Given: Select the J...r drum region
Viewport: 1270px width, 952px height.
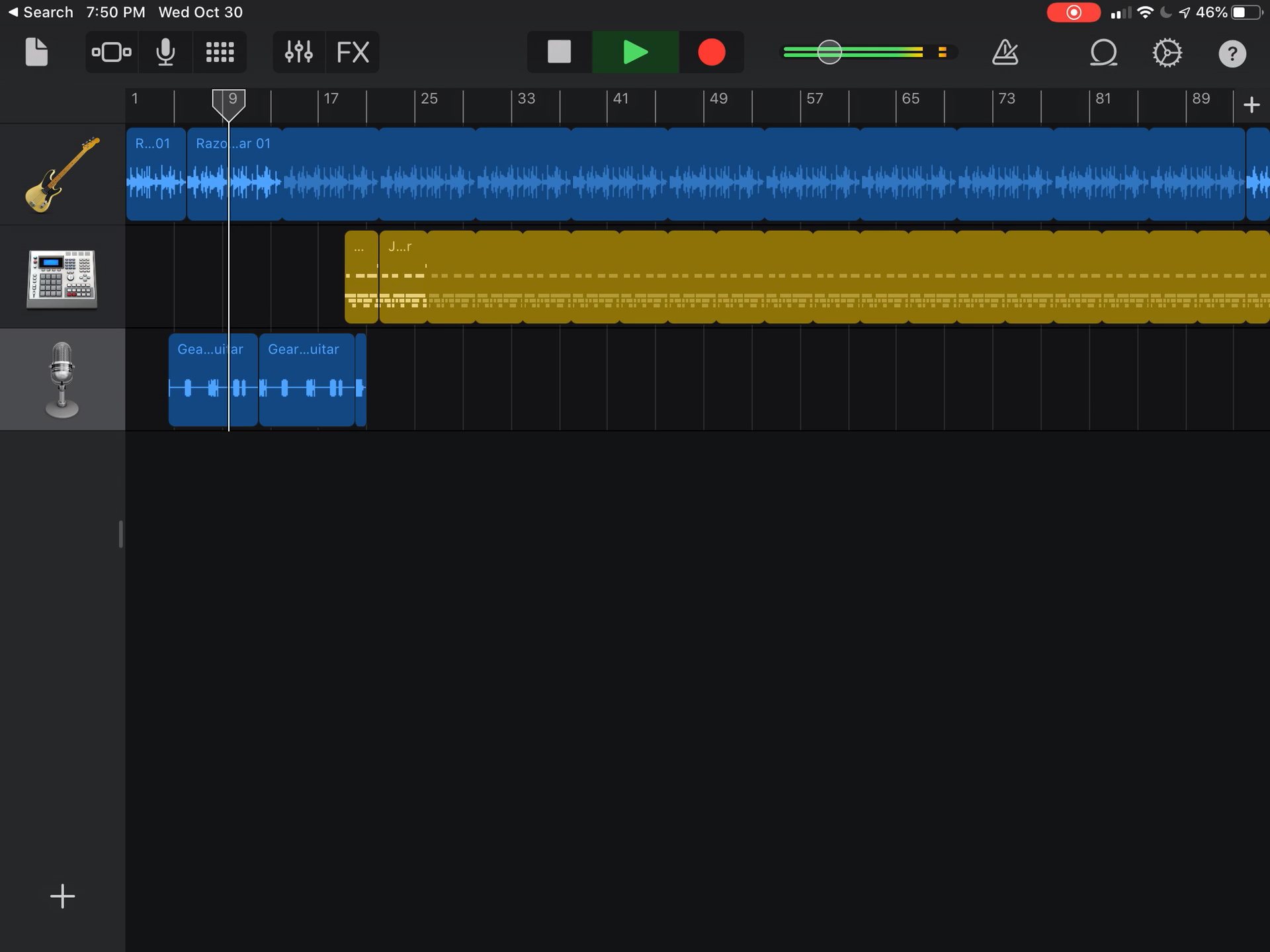Looking at the screenshot, I should tap(403, 277).
